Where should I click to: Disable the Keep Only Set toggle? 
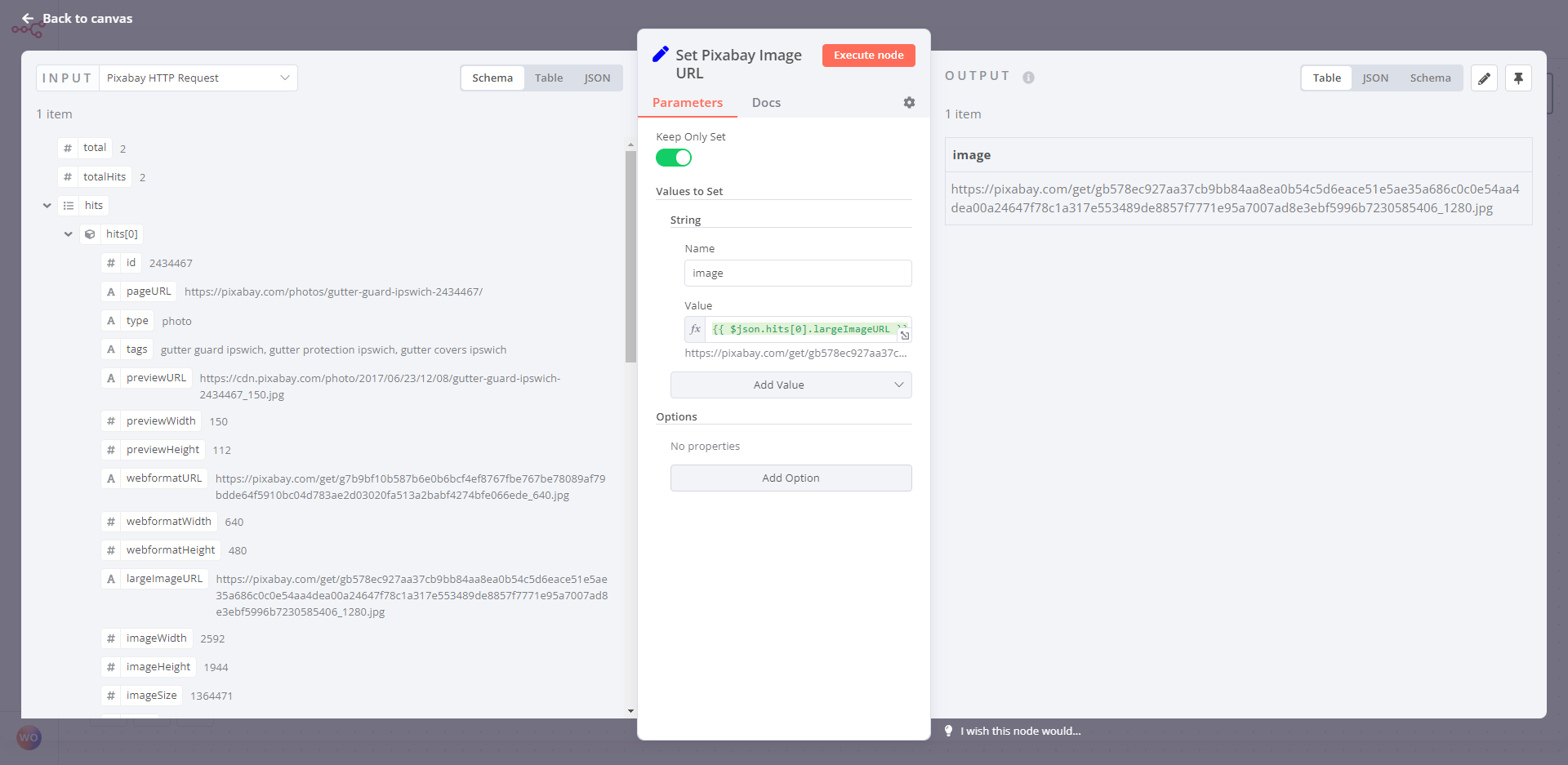673,158
